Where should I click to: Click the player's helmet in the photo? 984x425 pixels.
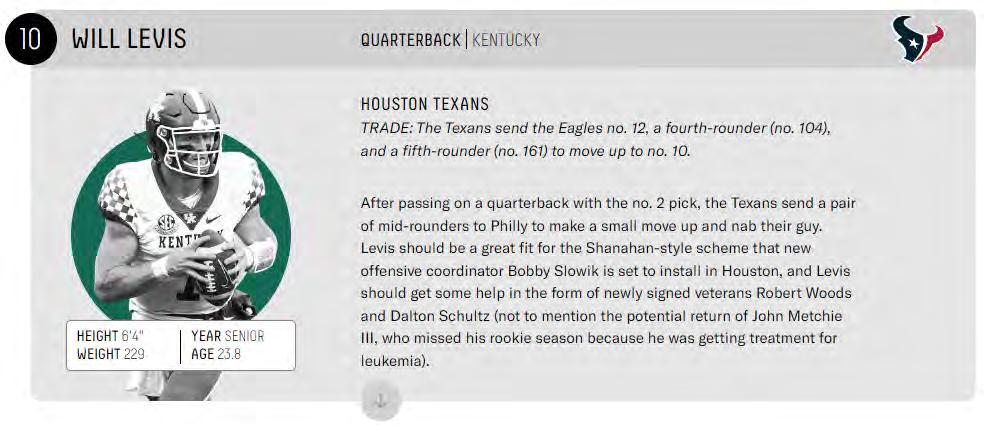(x=183, y=131)
